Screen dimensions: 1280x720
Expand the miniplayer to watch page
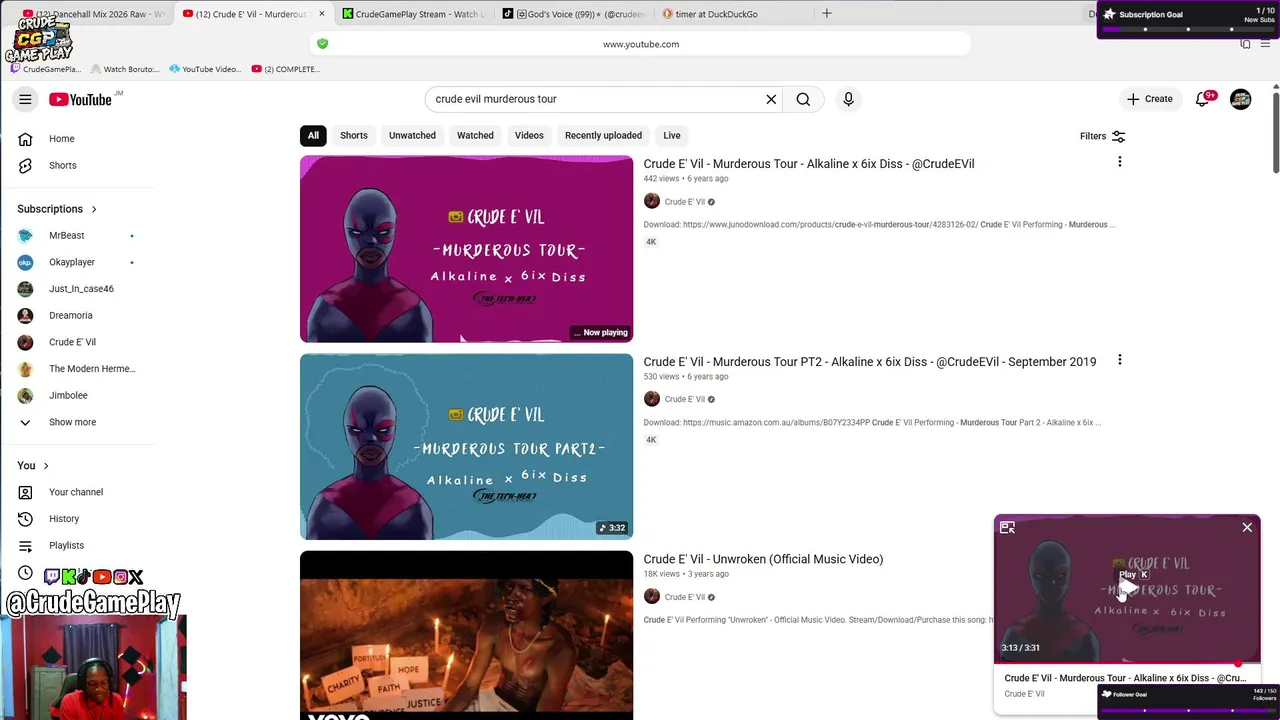(x=1007, y=527)
